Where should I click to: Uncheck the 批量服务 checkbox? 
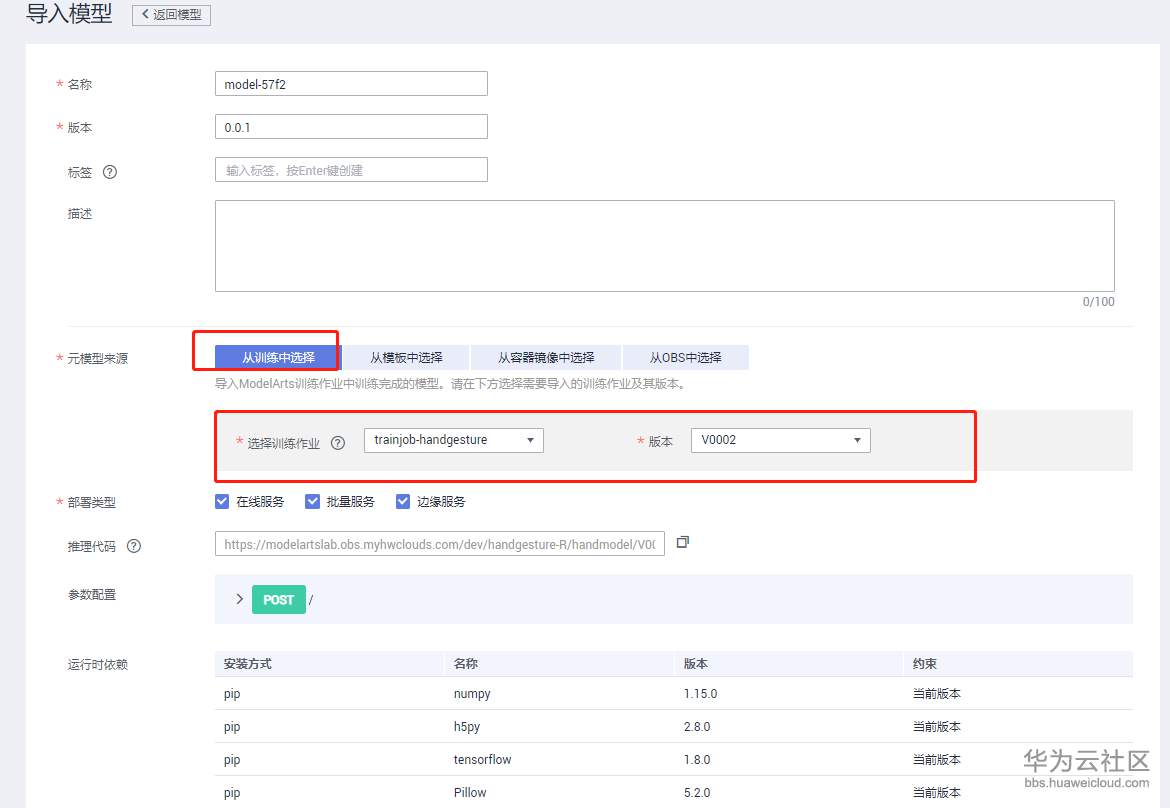312,501
